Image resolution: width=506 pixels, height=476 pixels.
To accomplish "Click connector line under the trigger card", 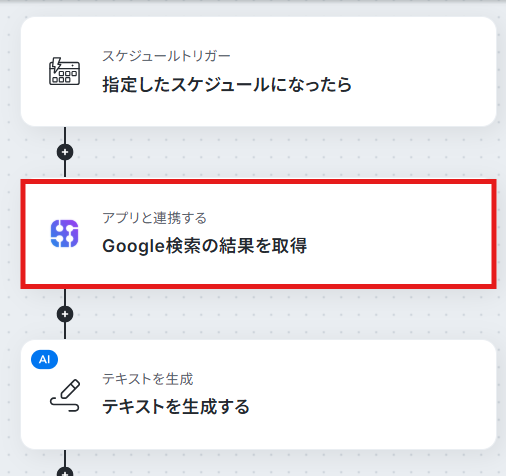I will (x=65, y=135).
